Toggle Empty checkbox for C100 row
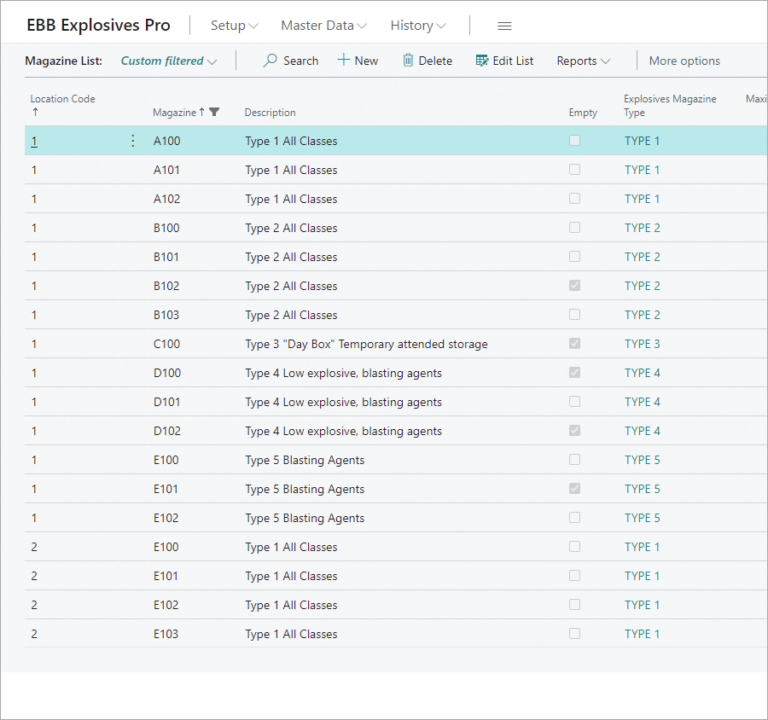Viewport: 768px width, 720px height. pyautogui.click(x=575, y=343)
